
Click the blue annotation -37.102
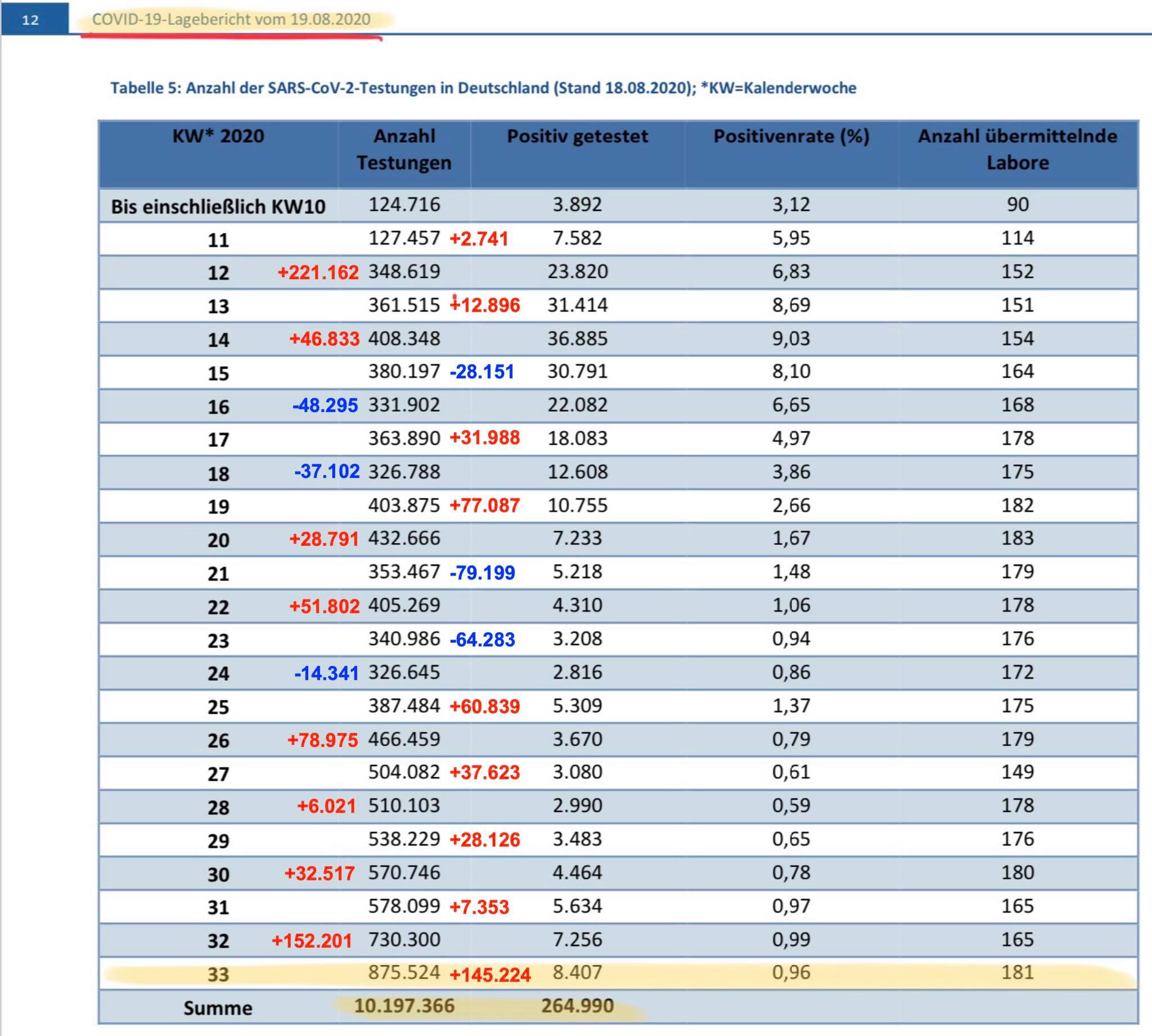[327, 472]
